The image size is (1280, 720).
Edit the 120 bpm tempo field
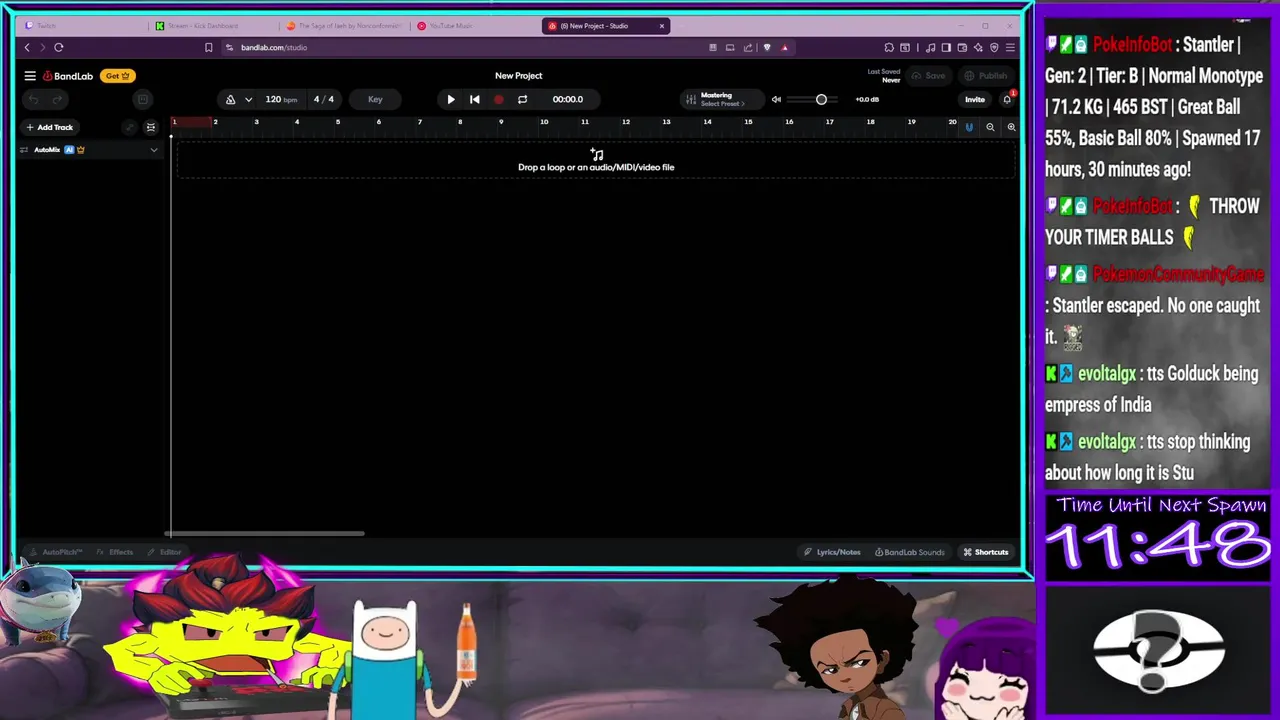tap(281, 99)
